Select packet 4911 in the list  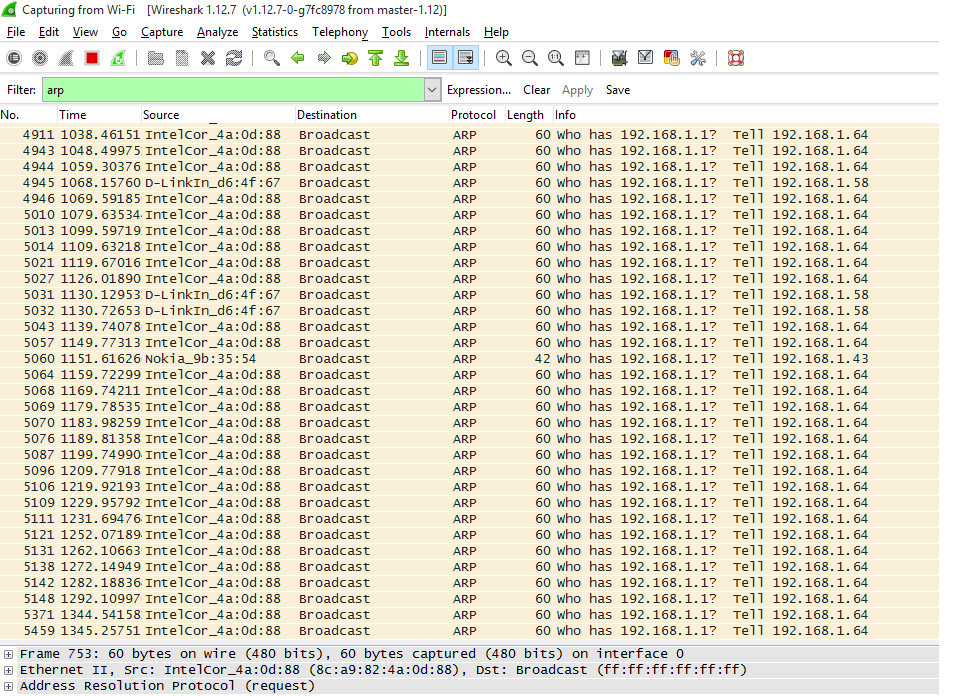tap(470, 135)
